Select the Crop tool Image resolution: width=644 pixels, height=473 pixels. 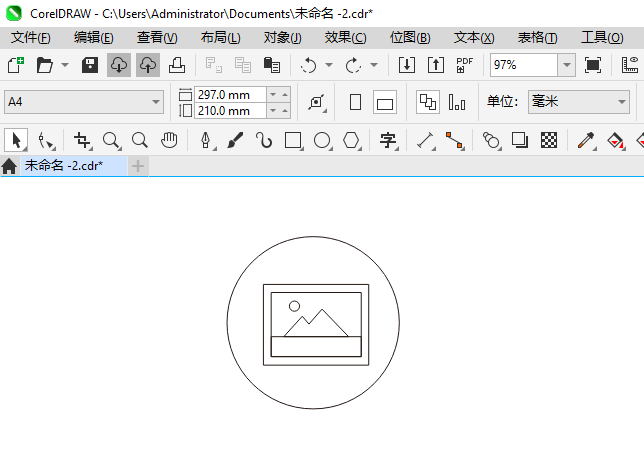[83, 140]
